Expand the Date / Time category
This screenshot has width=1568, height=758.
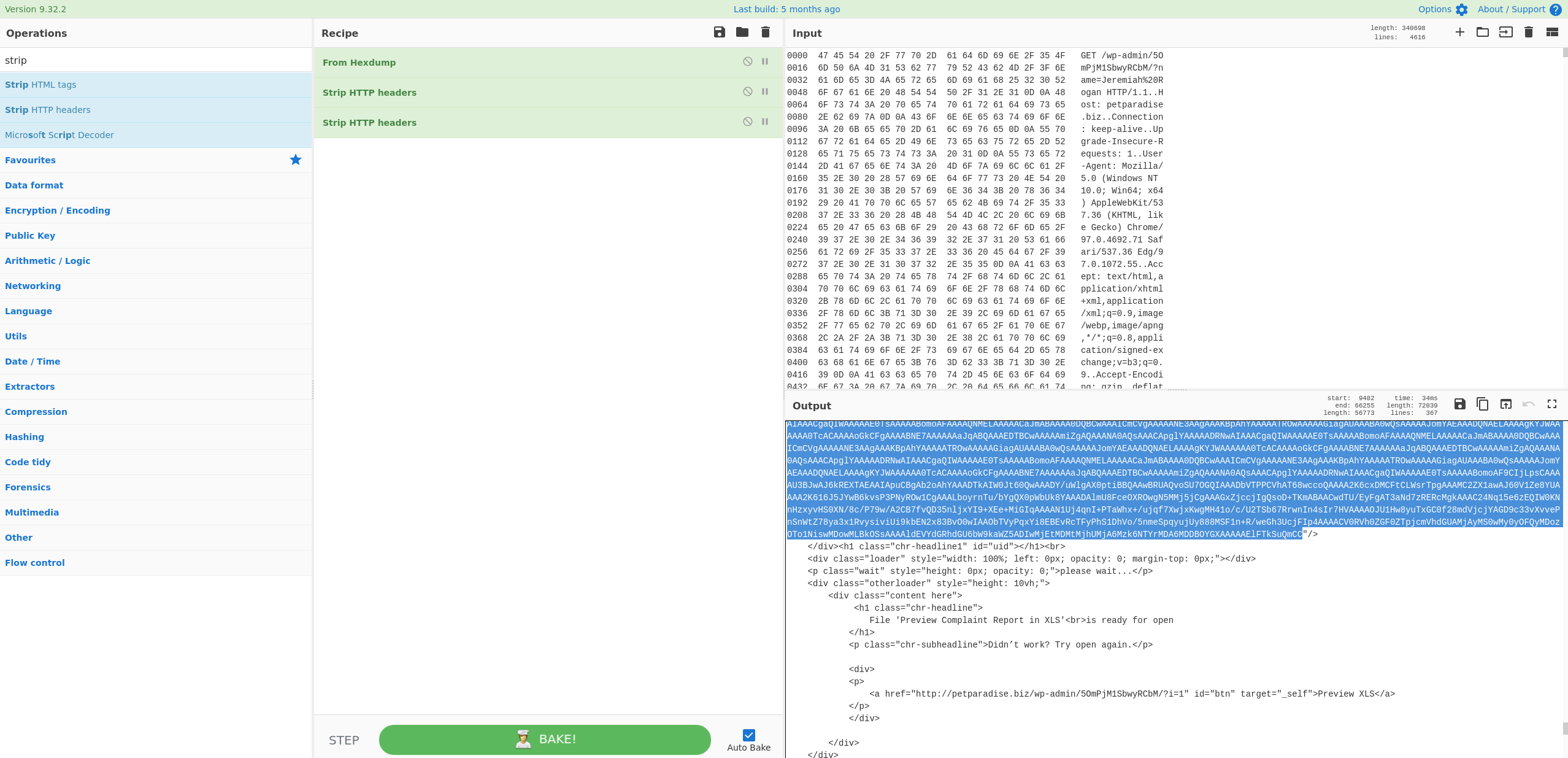tap(156, 362)
